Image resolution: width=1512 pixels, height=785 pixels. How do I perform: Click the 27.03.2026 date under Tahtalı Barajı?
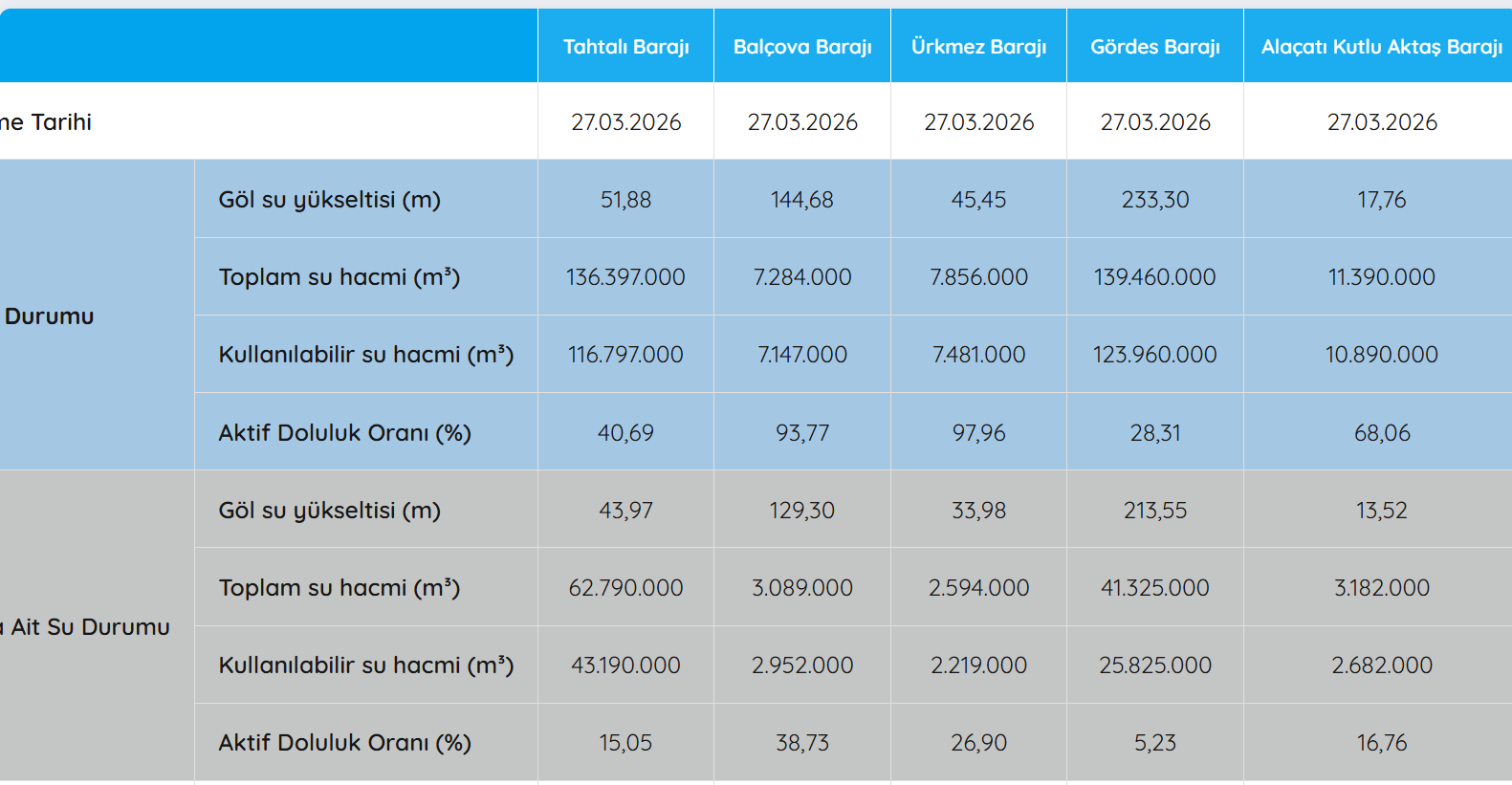click(x=625, y=122)
